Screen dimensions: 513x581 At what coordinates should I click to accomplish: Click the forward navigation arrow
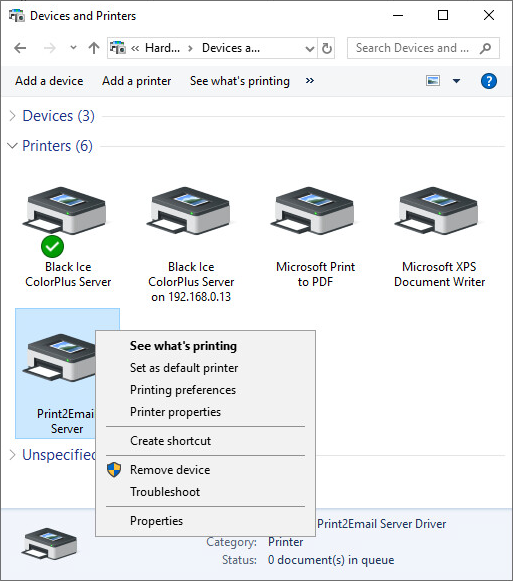[49, 48]
